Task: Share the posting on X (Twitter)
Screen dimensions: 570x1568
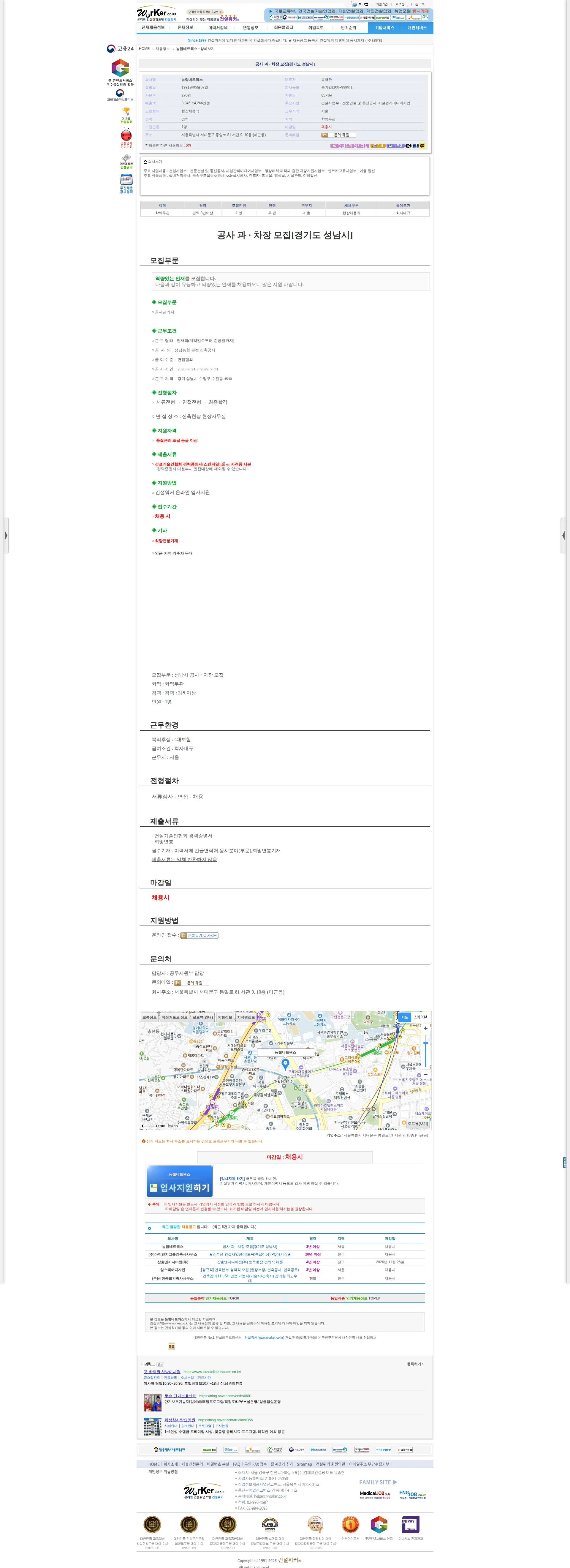Action: 408,146
